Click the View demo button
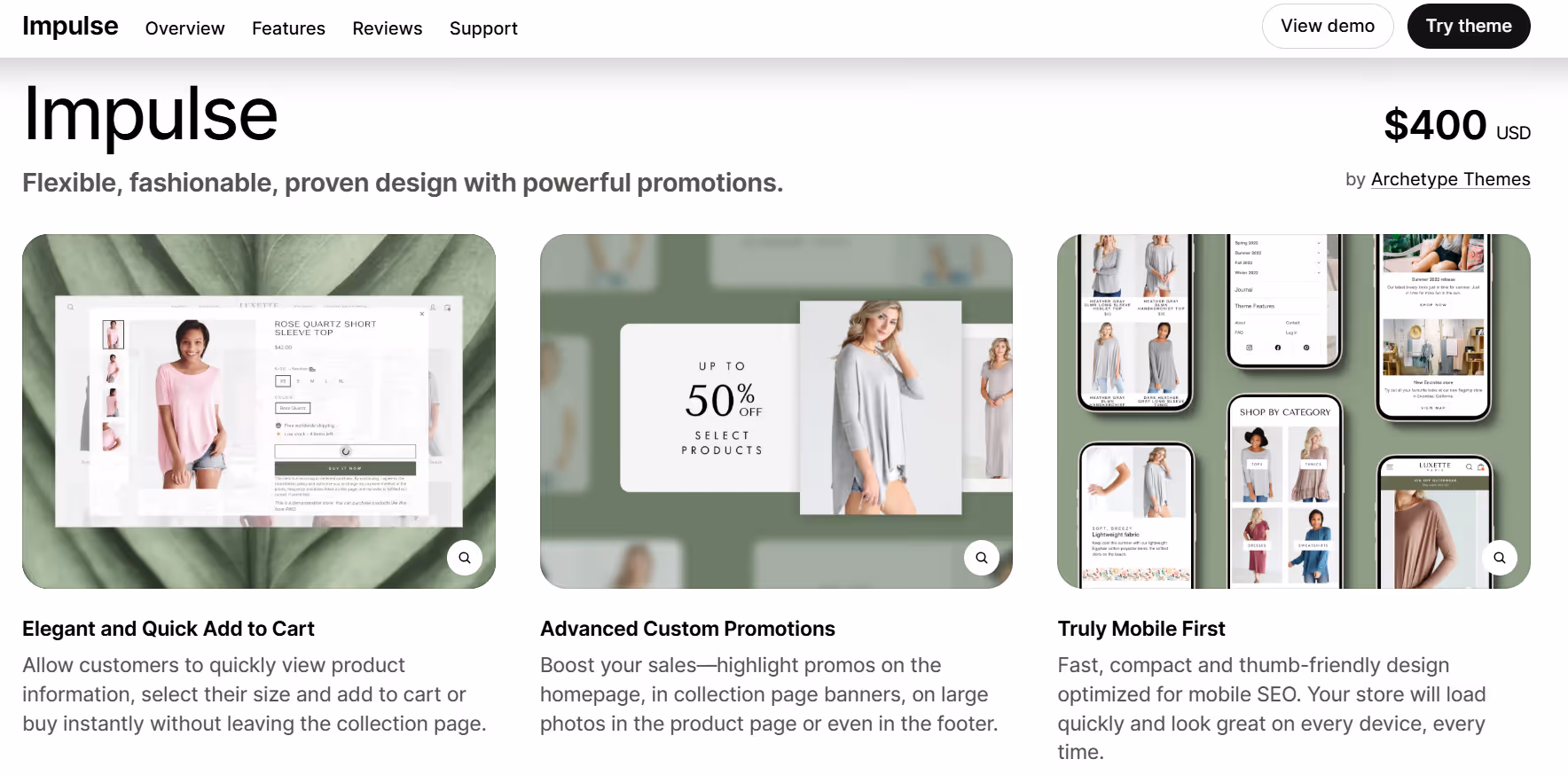This screenshot has height=775, width=1568. (x=1328, y=27)
